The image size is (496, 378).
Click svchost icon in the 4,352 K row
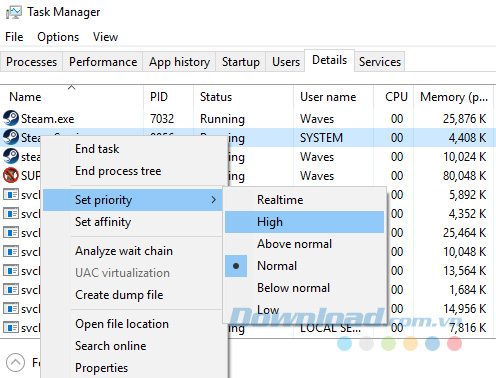click(11, 213)
